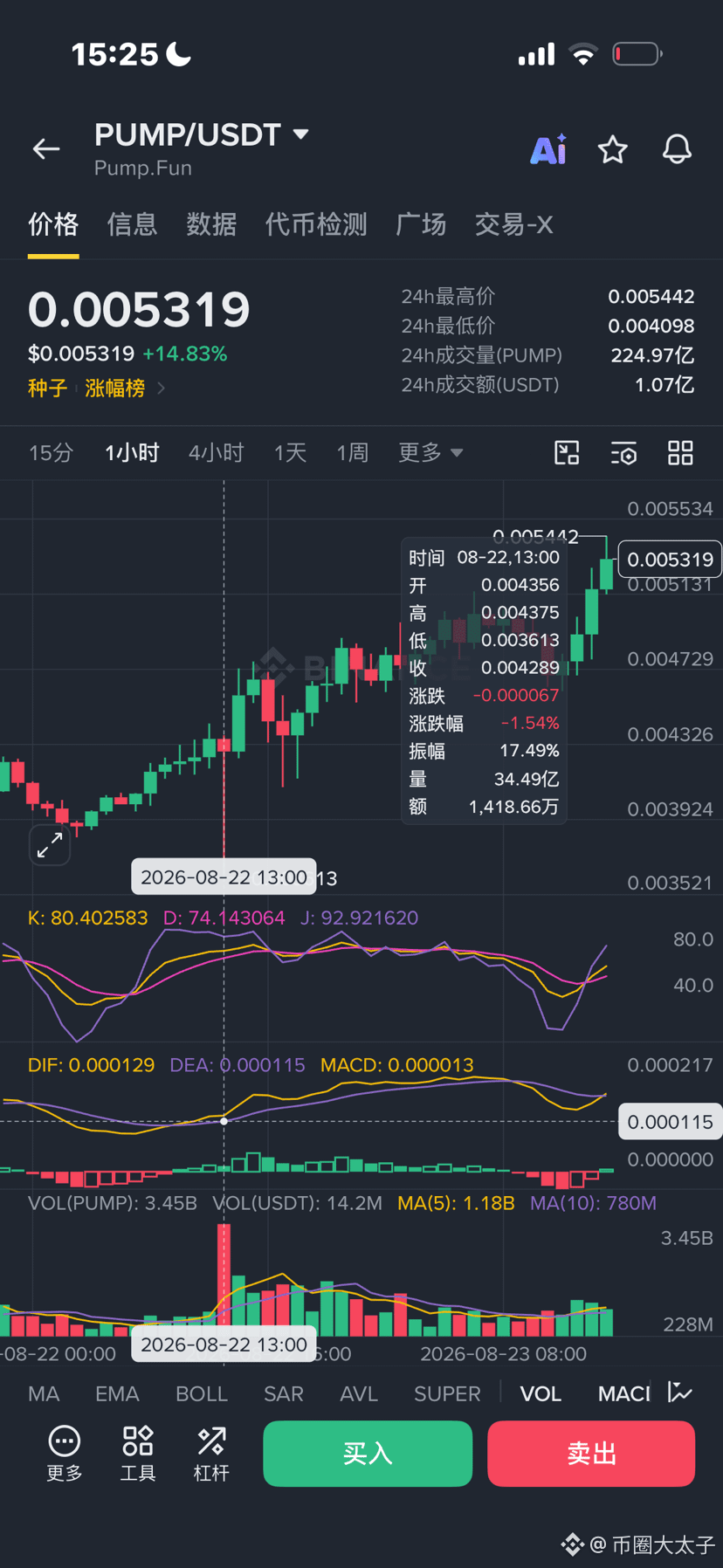Switch to the 数据 tab

(x=211, y=225)
